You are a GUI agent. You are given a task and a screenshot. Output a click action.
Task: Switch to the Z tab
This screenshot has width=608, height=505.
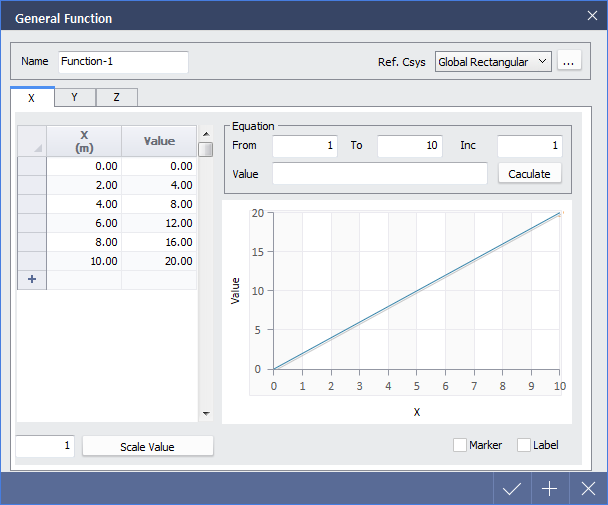[116, 97]
